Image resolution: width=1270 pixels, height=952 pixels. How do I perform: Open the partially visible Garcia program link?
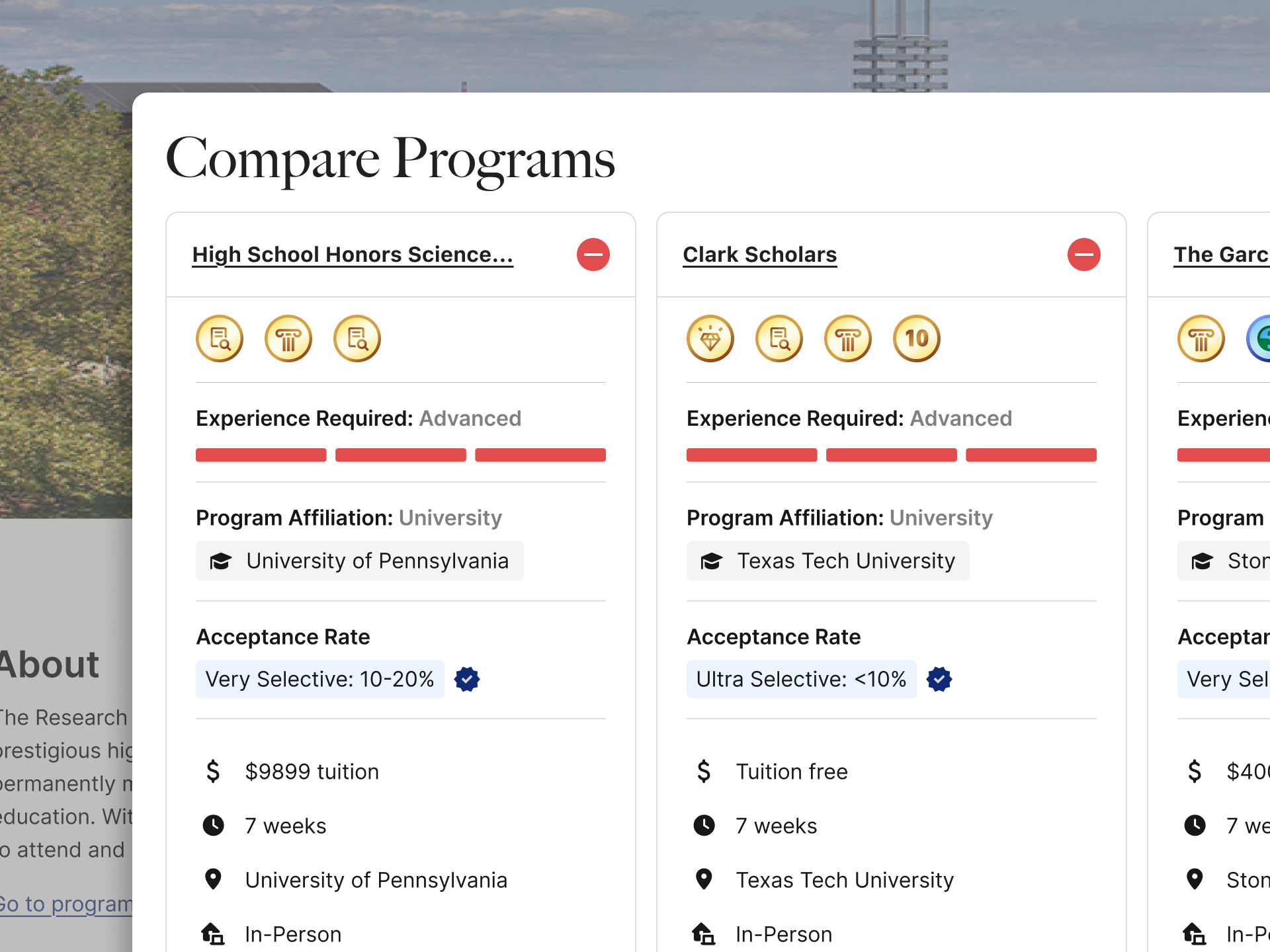pos(1221,255)
